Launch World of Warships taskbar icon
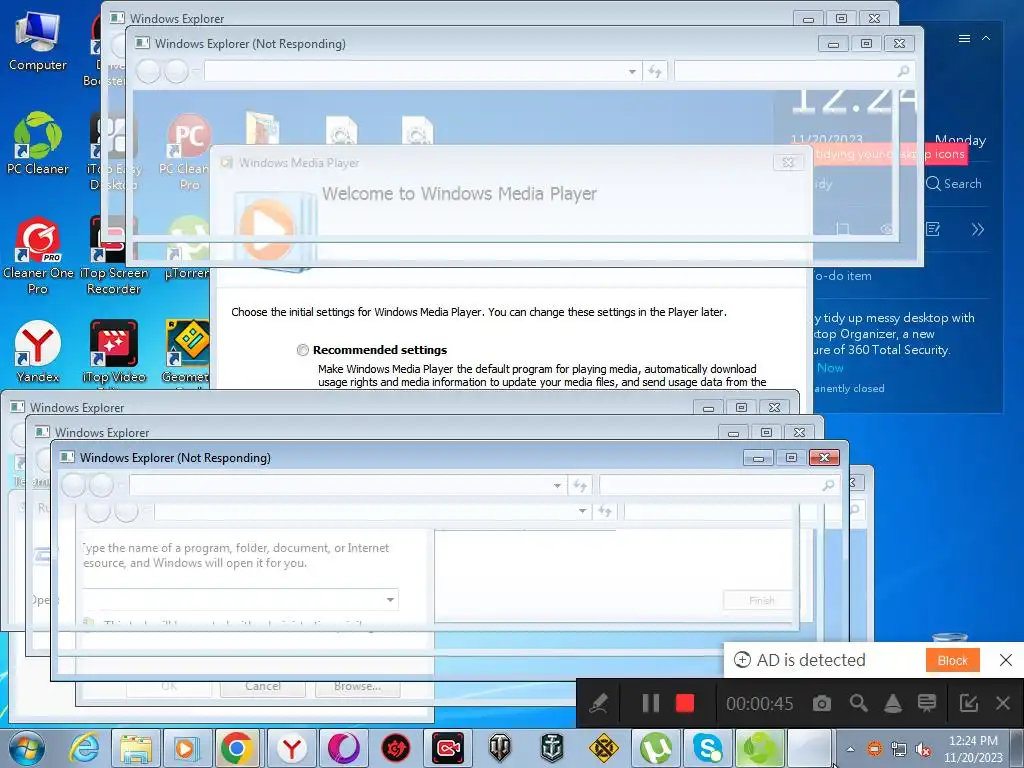Screen dimensions: 1024x768 coord(552,748)
